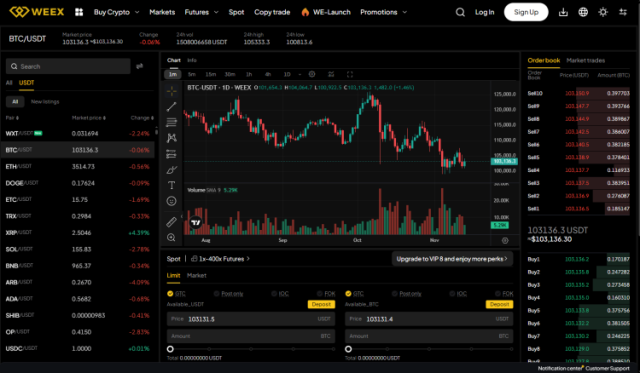Open the emoji sticker tool
The width and height of the screenshot is (640, 373).
[x=171, y=201]
